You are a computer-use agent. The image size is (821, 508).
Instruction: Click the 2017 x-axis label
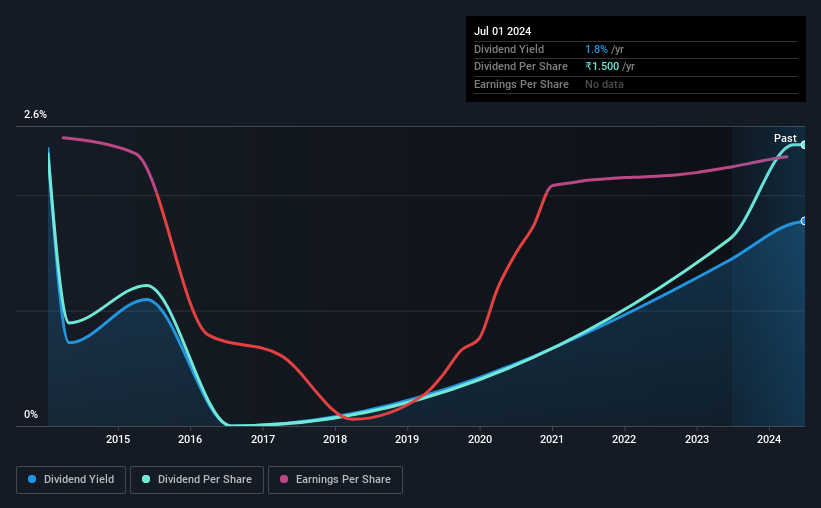[x=263, y=439]
